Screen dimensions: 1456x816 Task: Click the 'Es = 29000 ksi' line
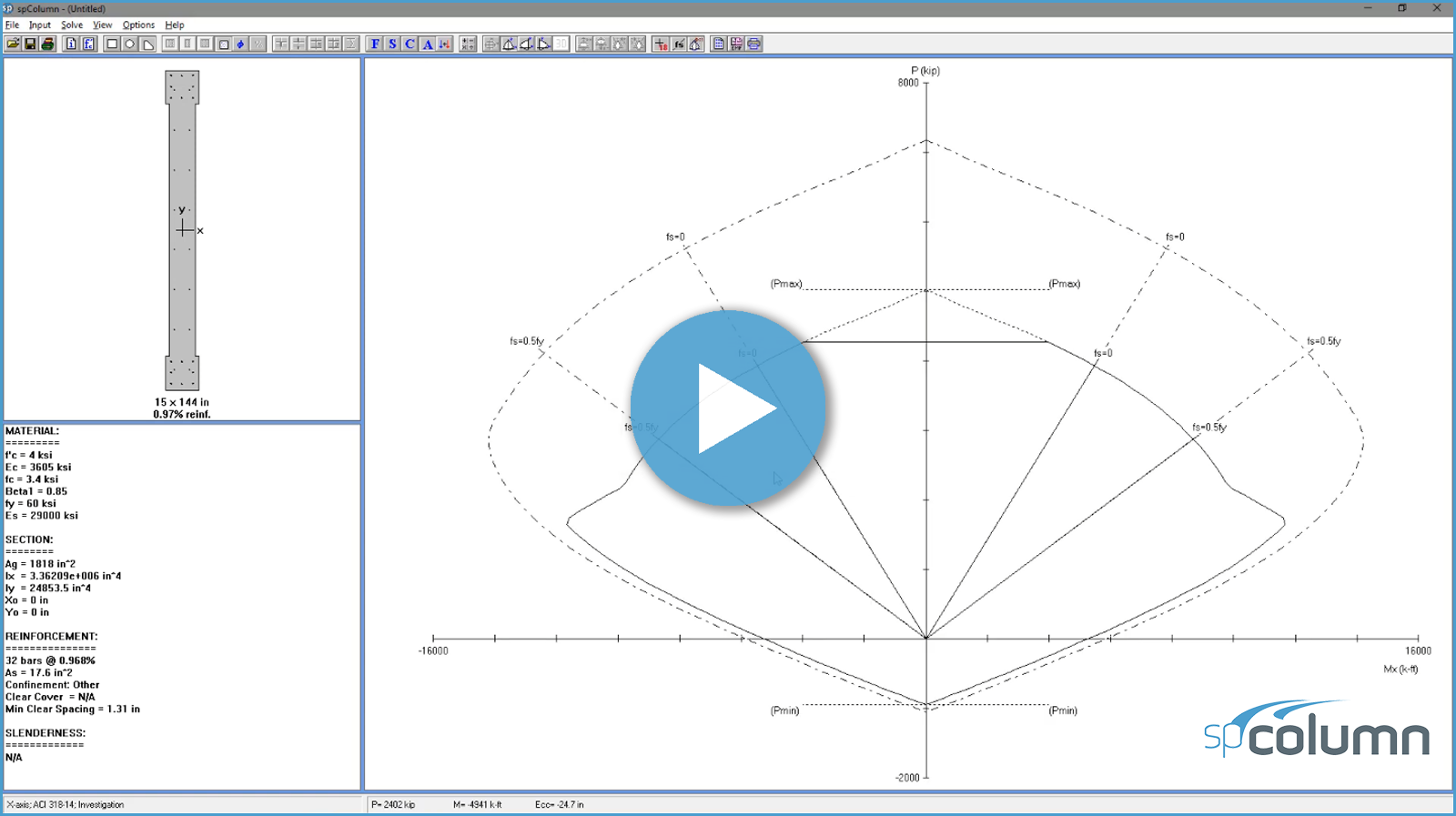[x=42, y=515]
